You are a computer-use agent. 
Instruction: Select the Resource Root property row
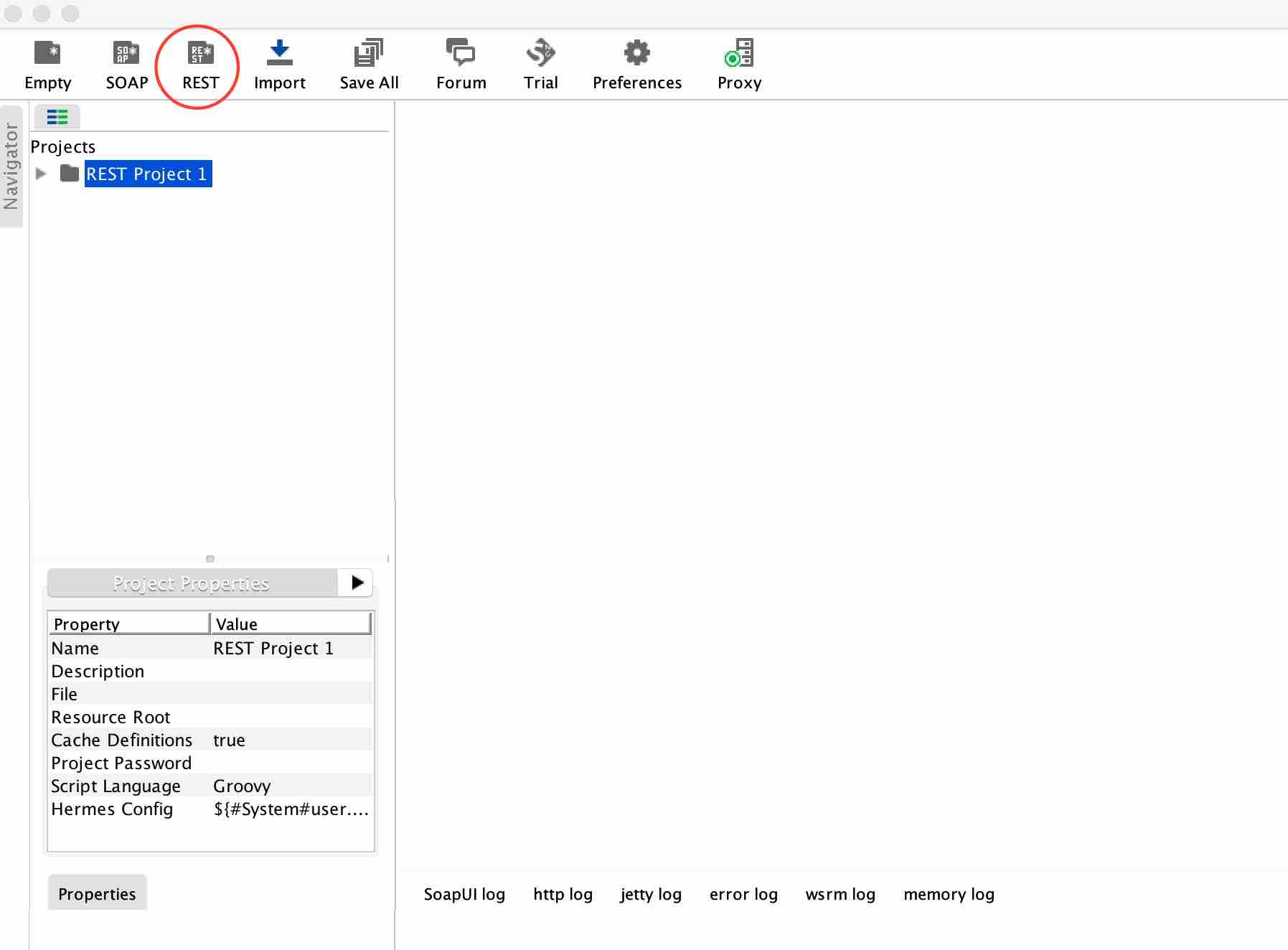211,717
